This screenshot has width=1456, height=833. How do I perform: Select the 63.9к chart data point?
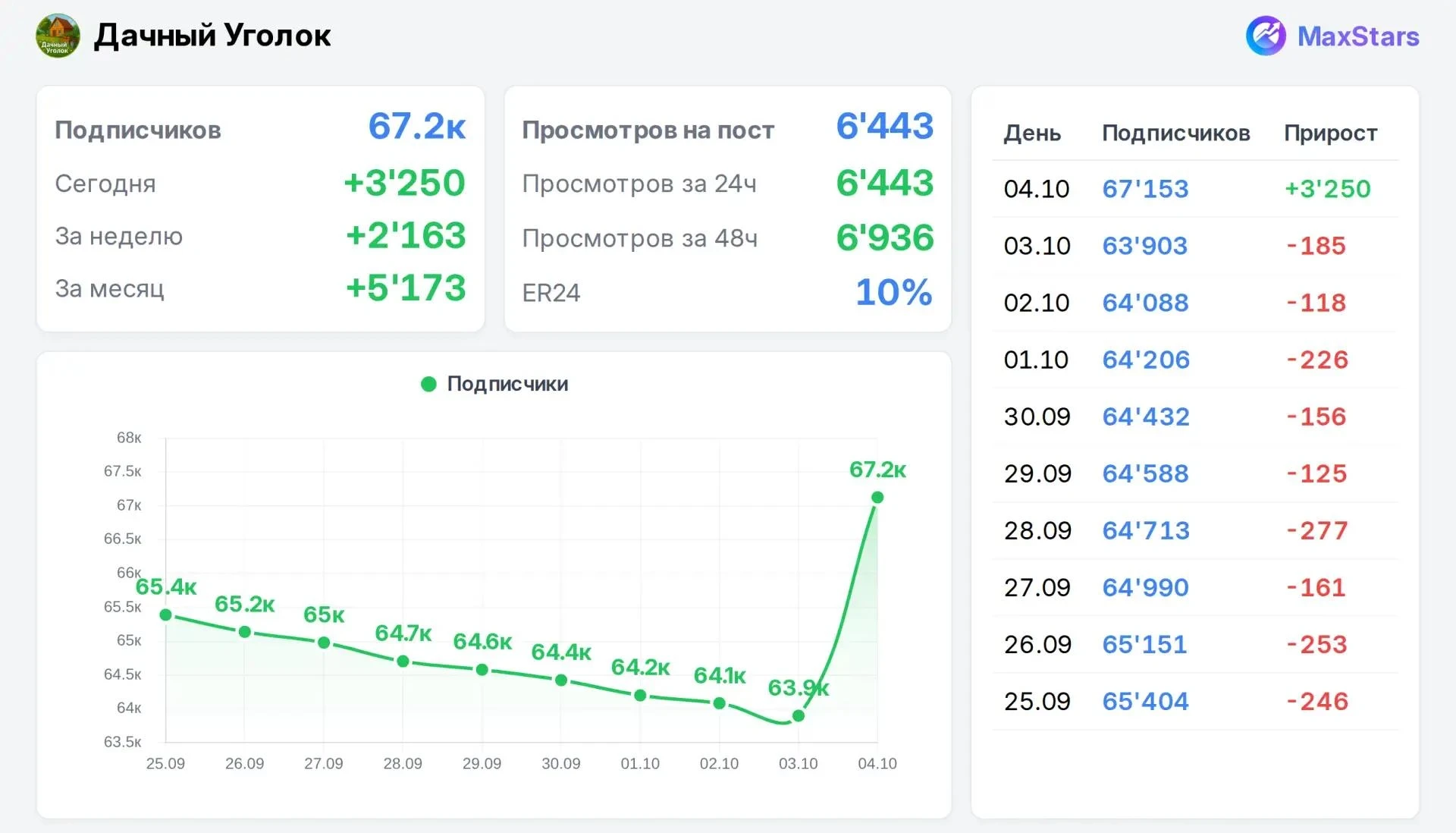pos(798,715)
